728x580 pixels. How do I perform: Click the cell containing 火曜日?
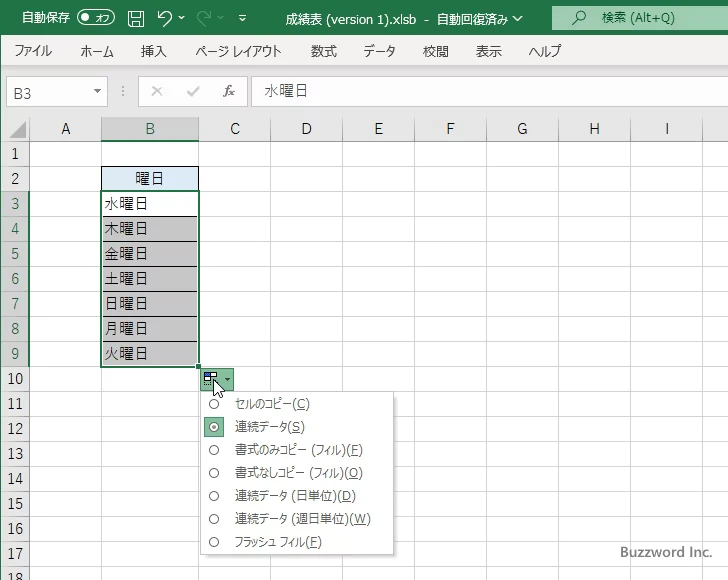click(150, 354)
